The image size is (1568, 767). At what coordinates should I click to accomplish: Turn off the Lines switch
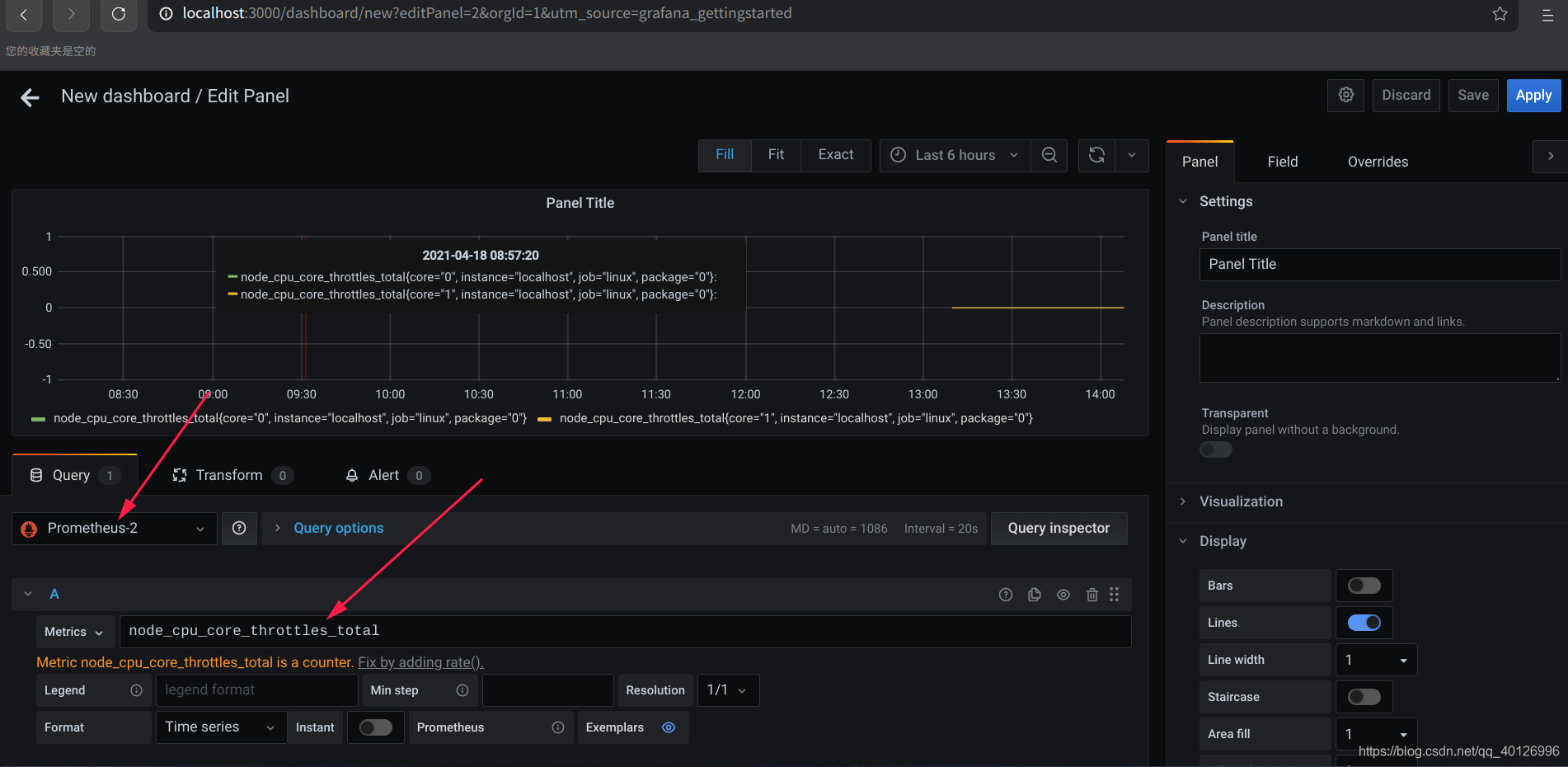(1364, 623)
